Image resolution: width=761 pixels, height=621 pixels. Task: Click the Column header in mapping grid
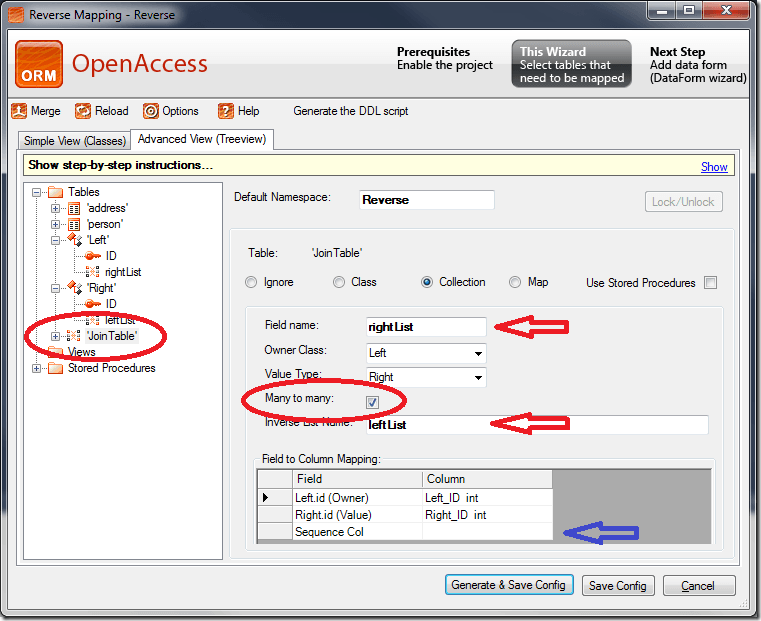pyautogui.click(x=487, y=479)
